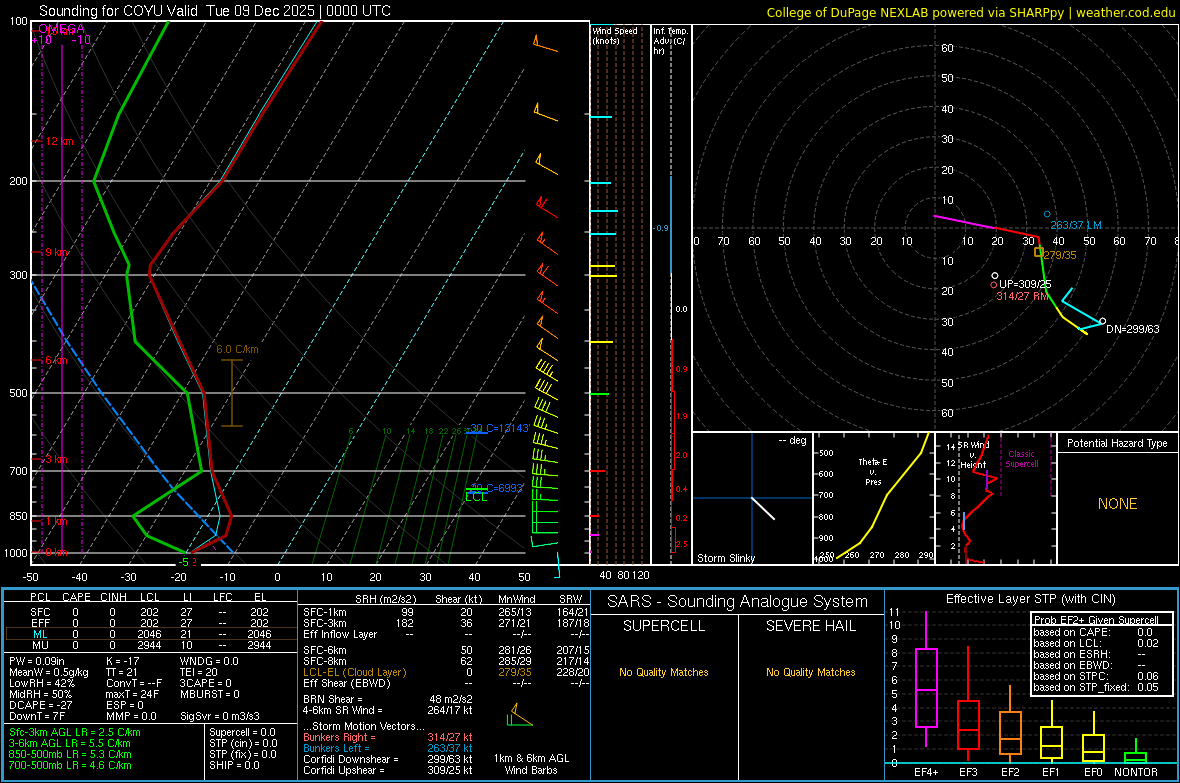Select the MU parcel row label
Image resolution: width=1180 pixels, height=783 pixels.
tap(41, 645)
